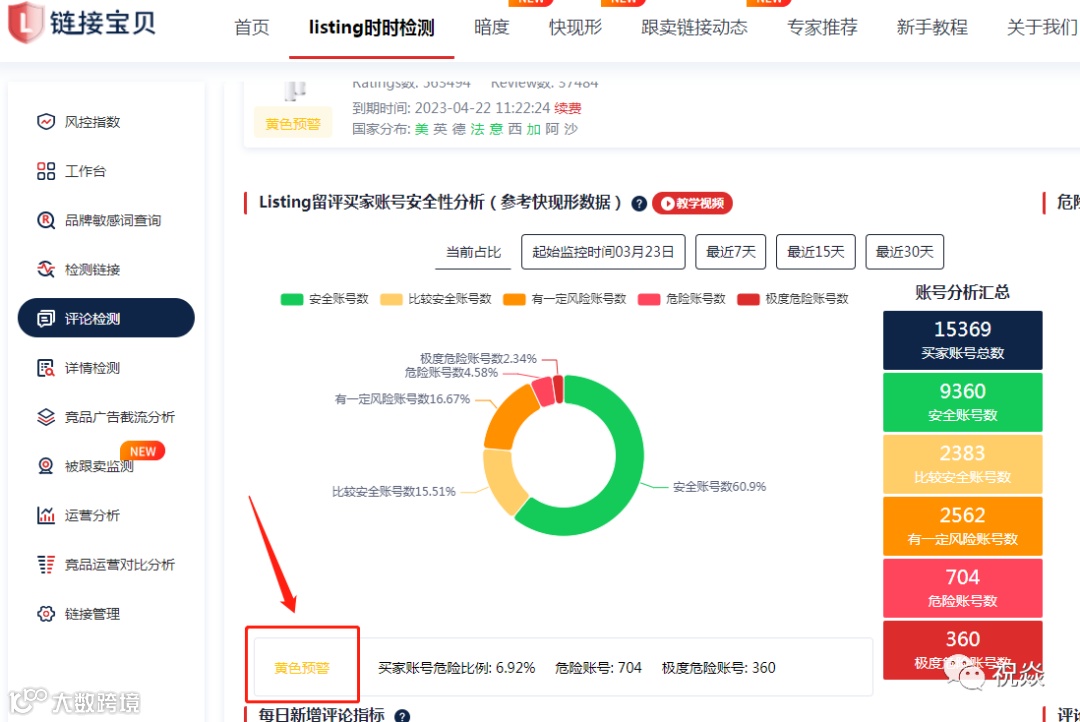Click the 被跟卖监测 camera icon

click(x=45, y=466)
